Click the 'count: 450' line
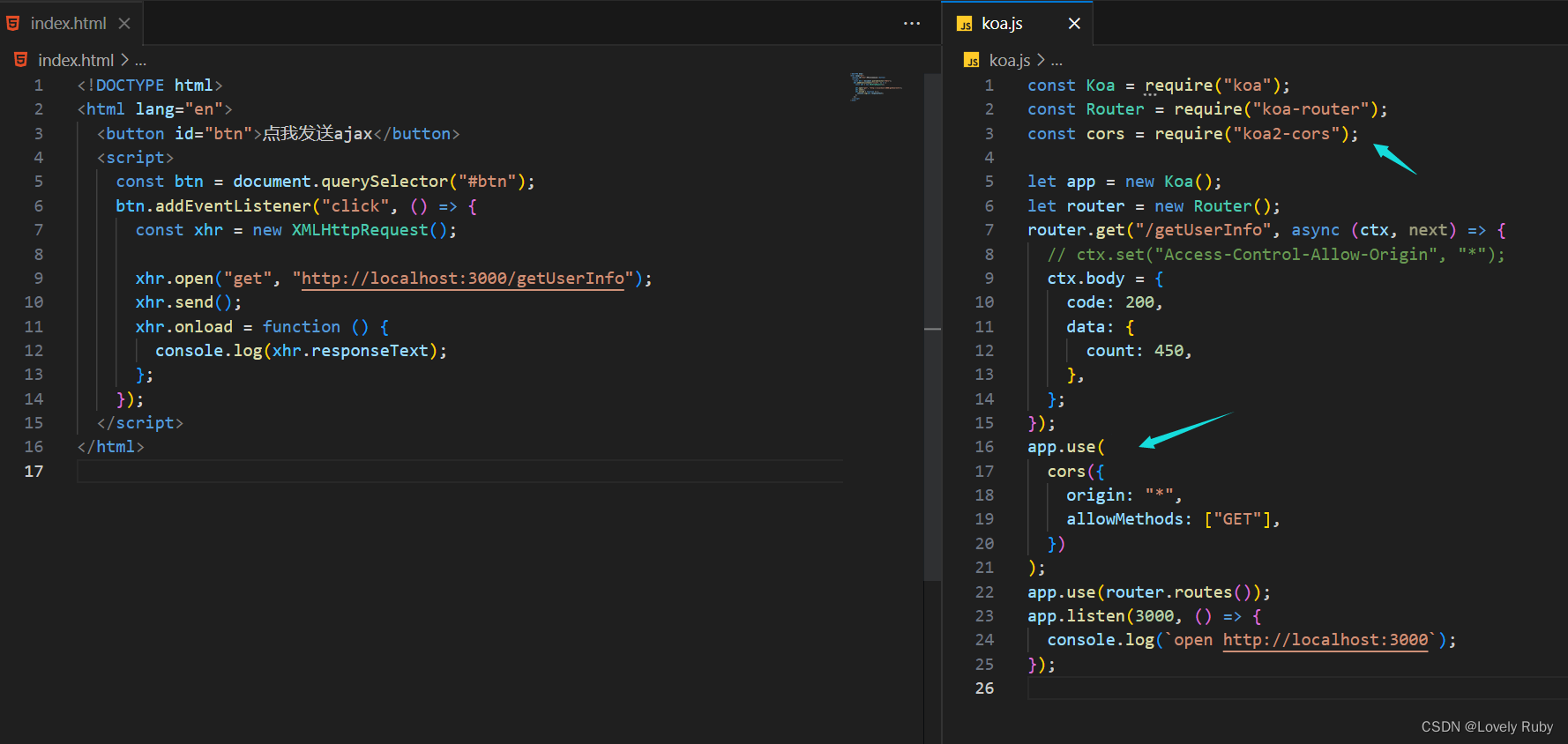This screenshot has height=744, width=1568. (1139, 351)
